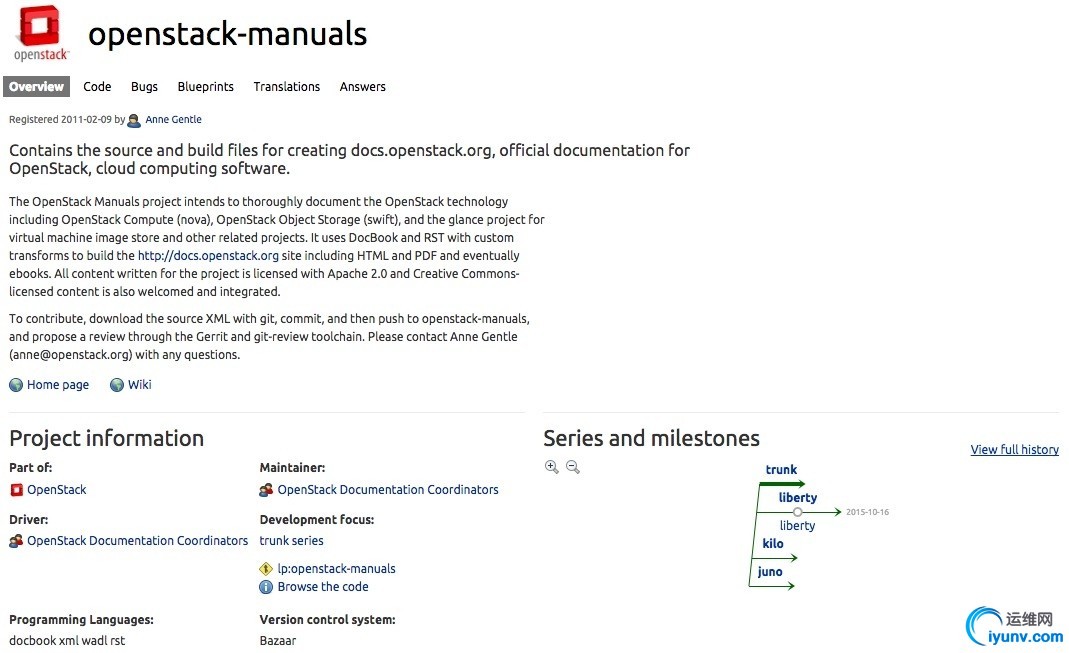Open the Translations tab
Screen dimensions: 1069x653
click(286, 87)
